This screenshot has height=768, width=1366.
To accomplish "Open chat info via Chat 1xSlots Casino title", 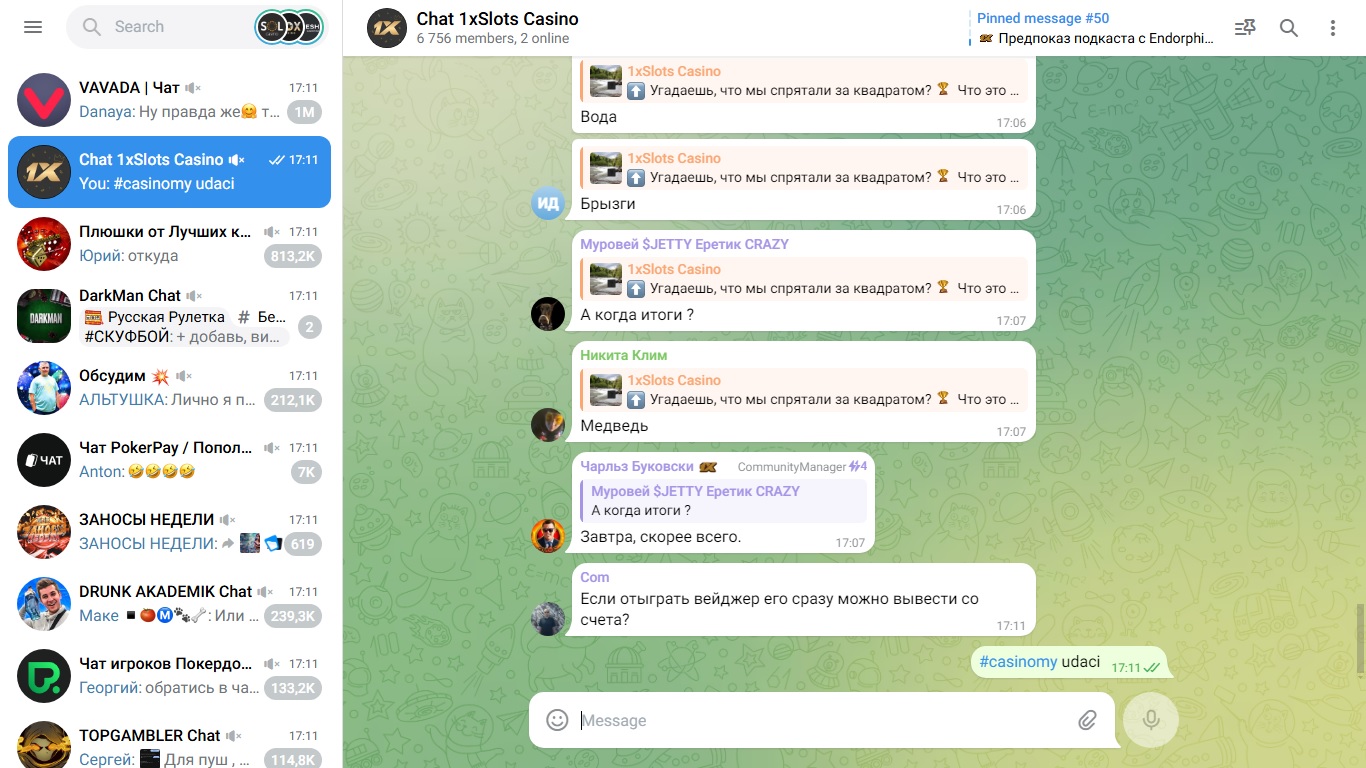I will [x=497, y=19].
